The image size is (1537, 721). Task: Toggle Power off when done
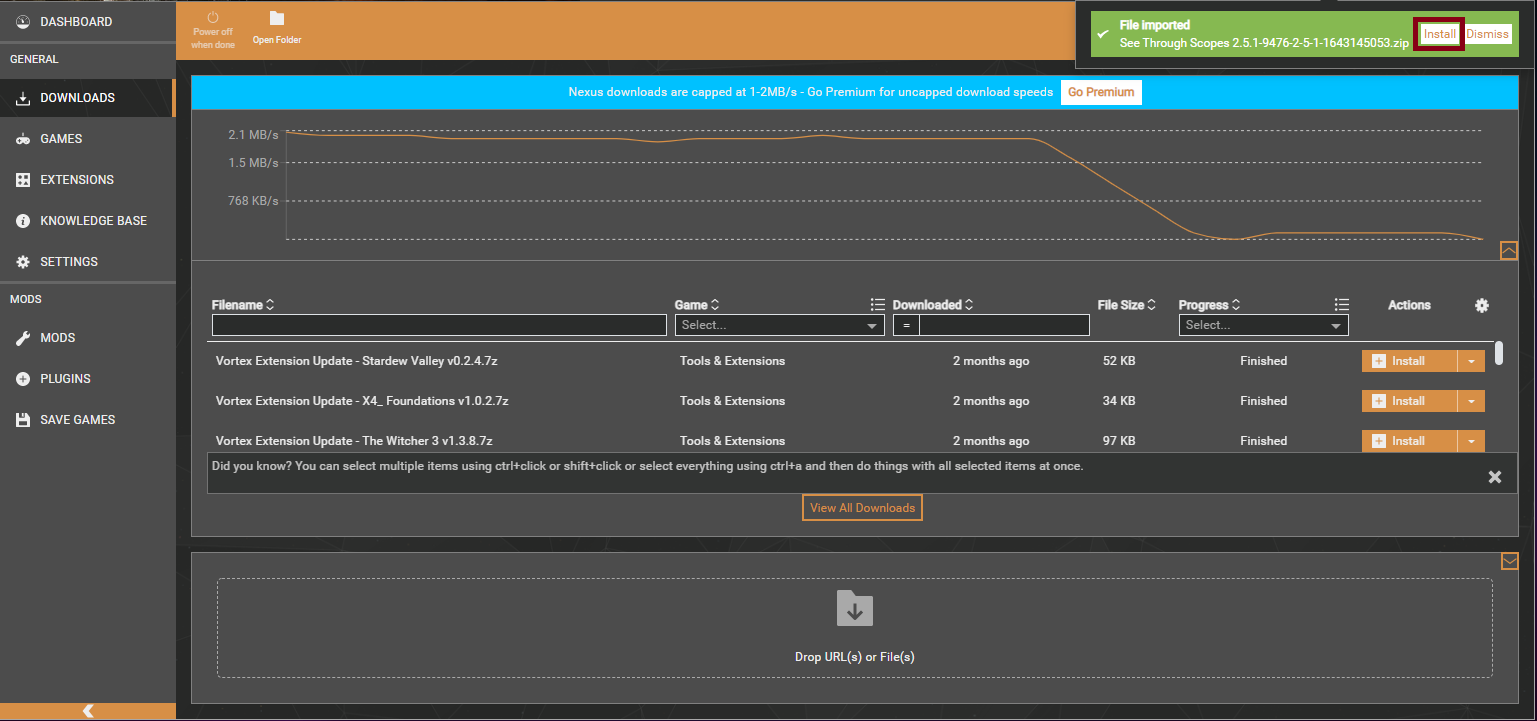[212, 30]
